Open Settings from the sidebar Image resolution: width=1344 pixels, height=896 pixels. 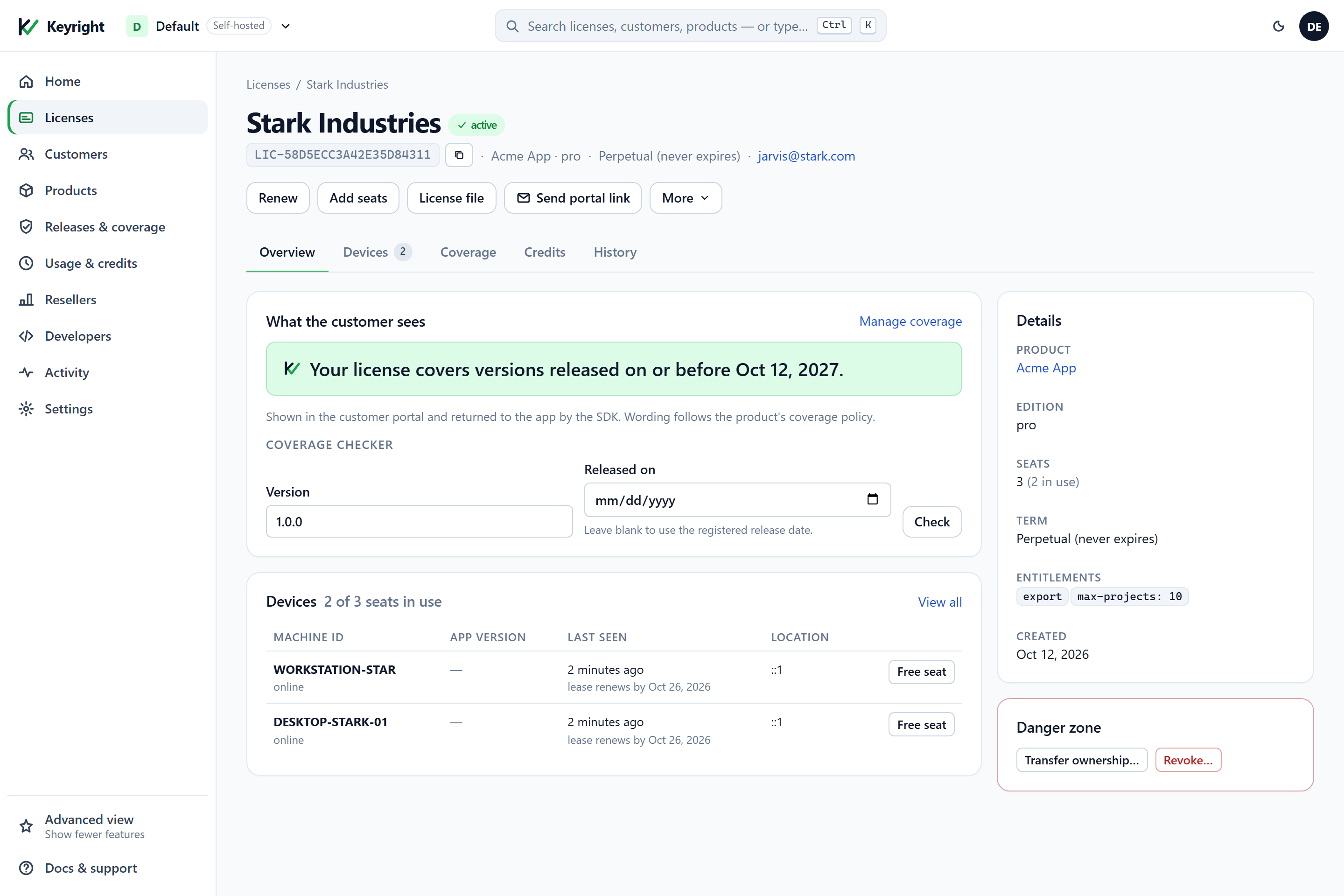pyautogui.click(x=107, y=409)
